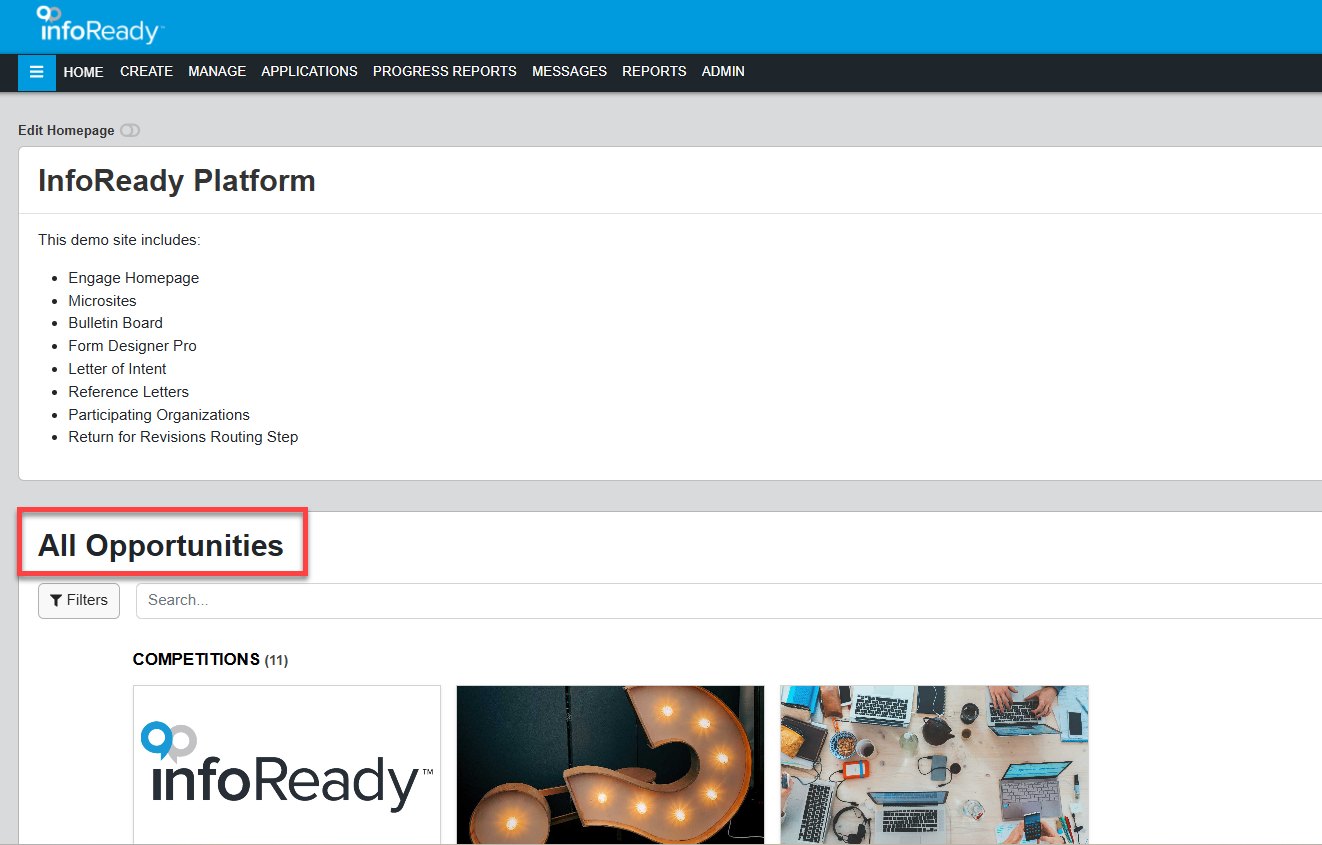This screenshot has width=1322, height=845.
Task: Open the MESSAGES menu
Action: coord(569,72)
